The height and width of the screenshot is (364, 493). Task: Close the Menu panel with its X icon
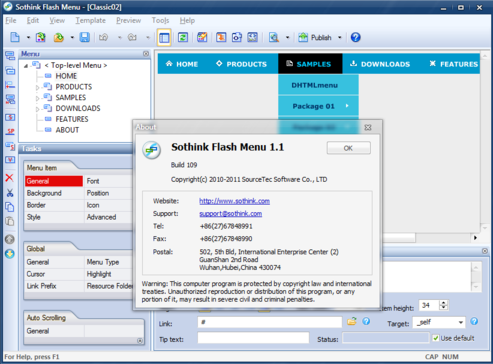pos(146,54)
